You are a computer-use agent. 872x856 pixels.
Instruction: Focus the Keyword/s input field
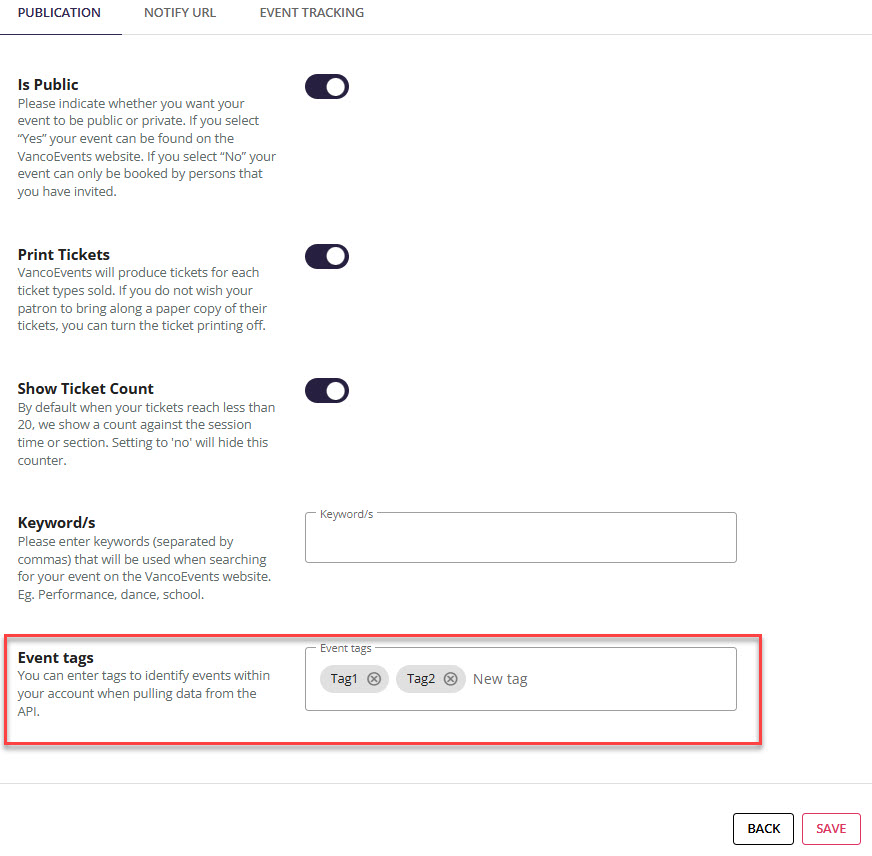521,537
